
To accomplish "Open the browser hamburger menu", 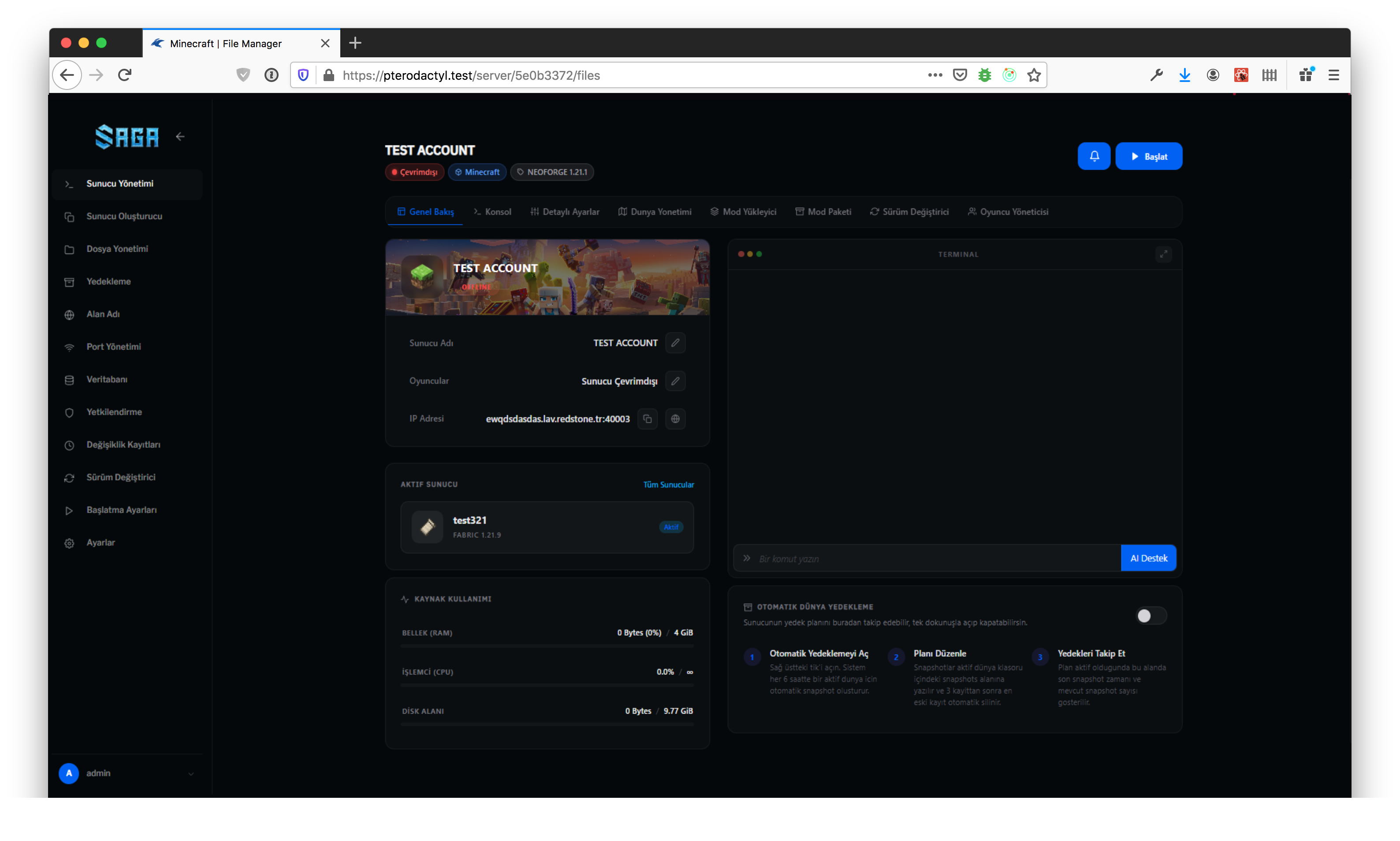I will click(1333, 75).
